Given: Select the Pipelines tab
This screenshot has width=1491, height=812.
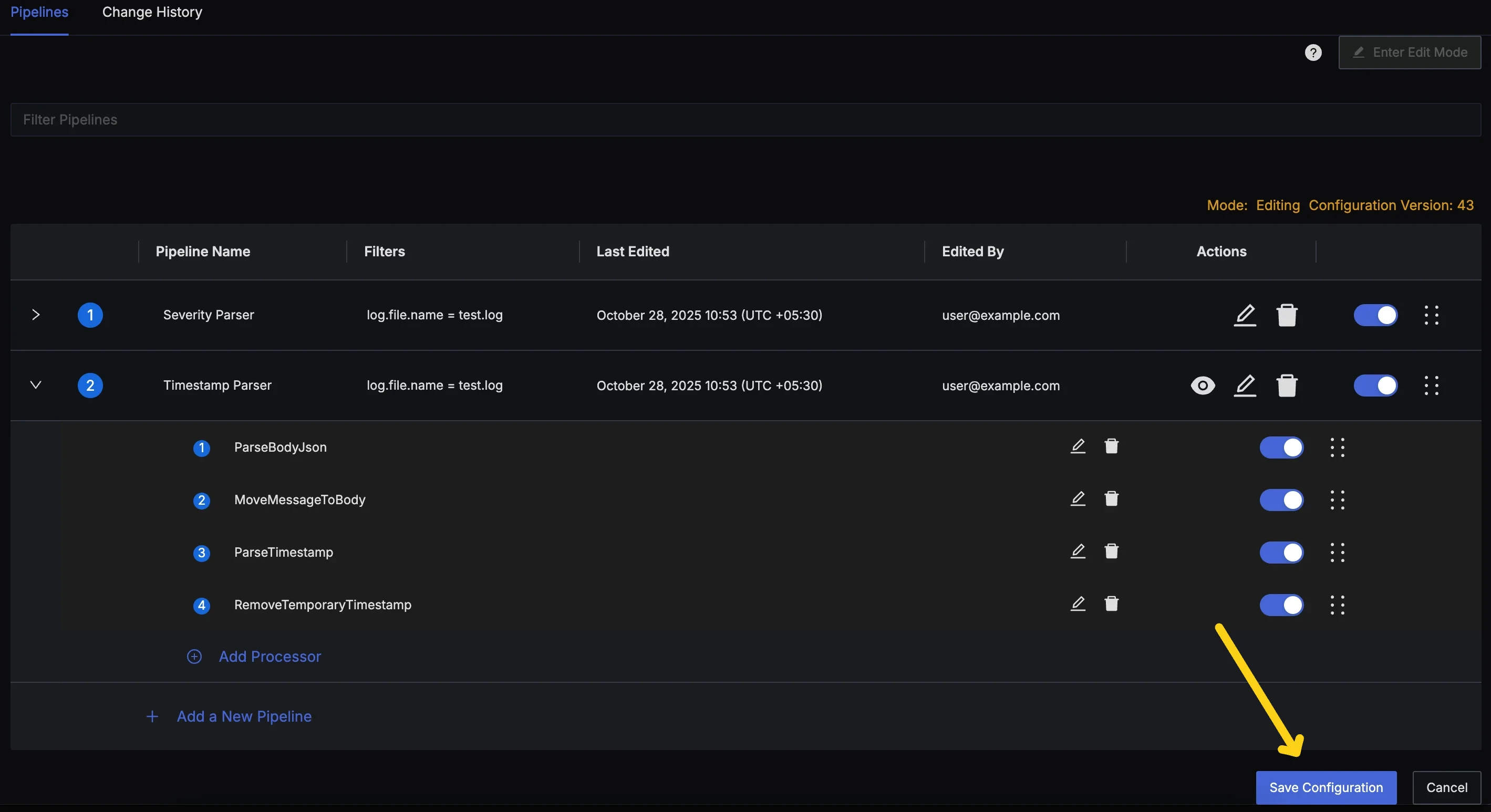Looking at the screenshot, I should point(39,12).
